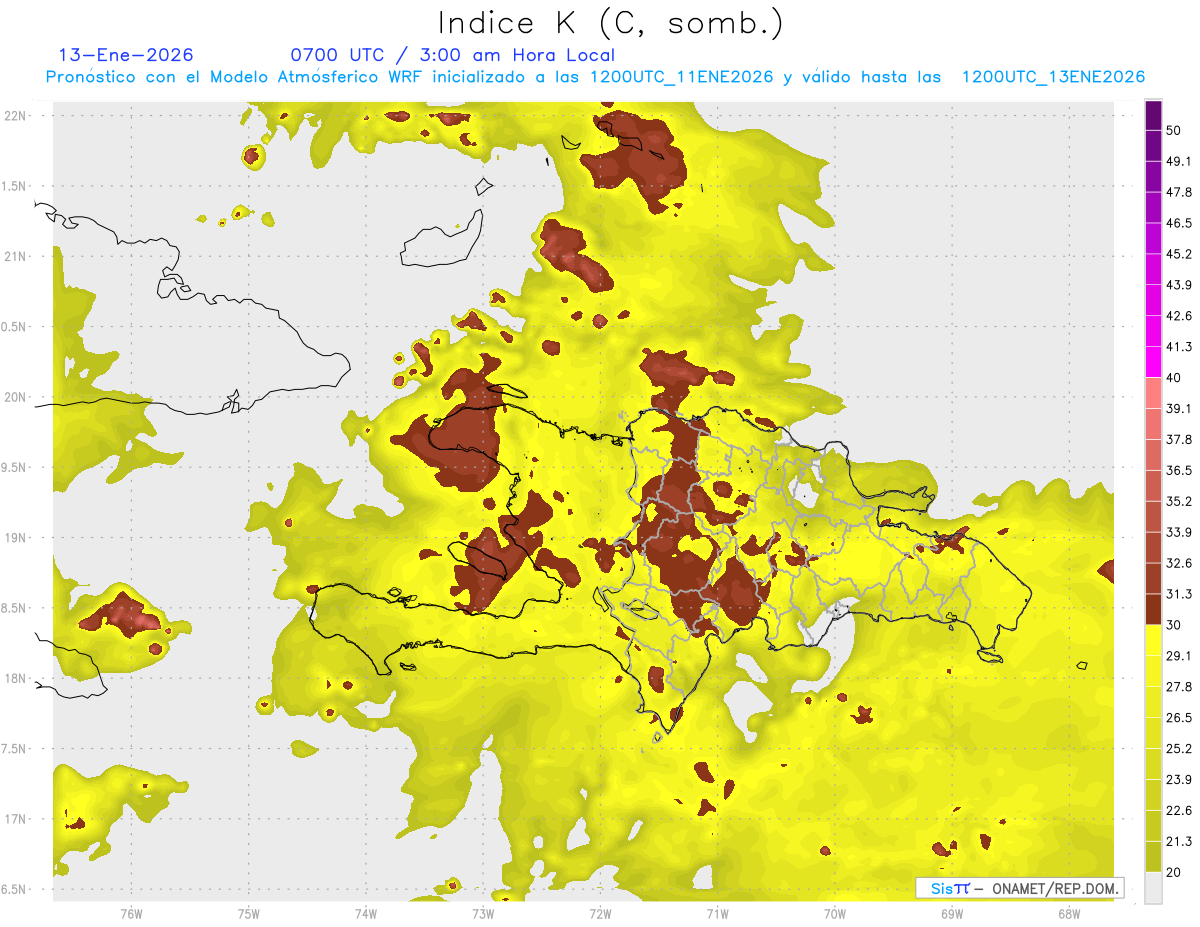Click the '75W' longitude label

tap(249, 914)
